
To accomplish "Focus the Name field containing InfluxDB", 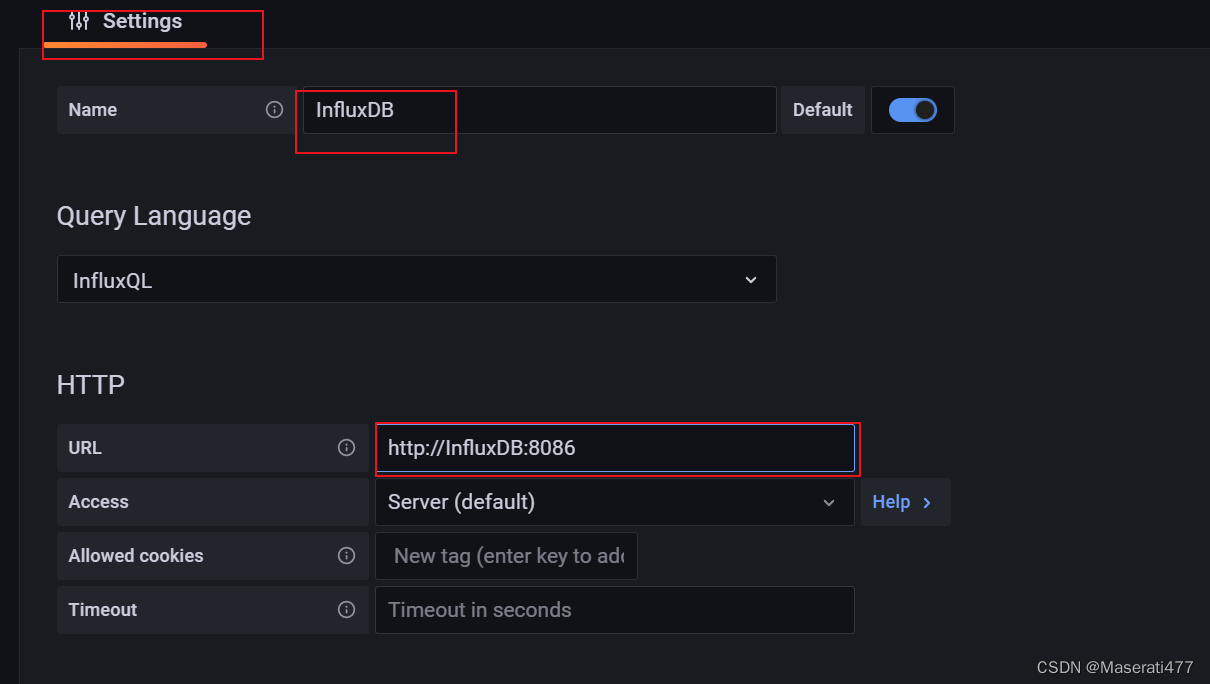I will point(540,110).
